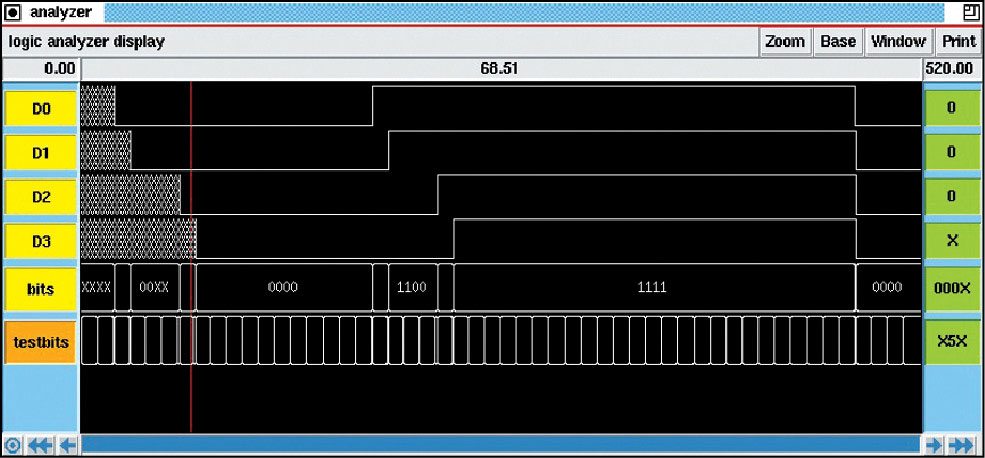Click the circular reset icon at bottom-left
Image resolution: width=985 pixels, height=458 pixels.
[12, 445]
